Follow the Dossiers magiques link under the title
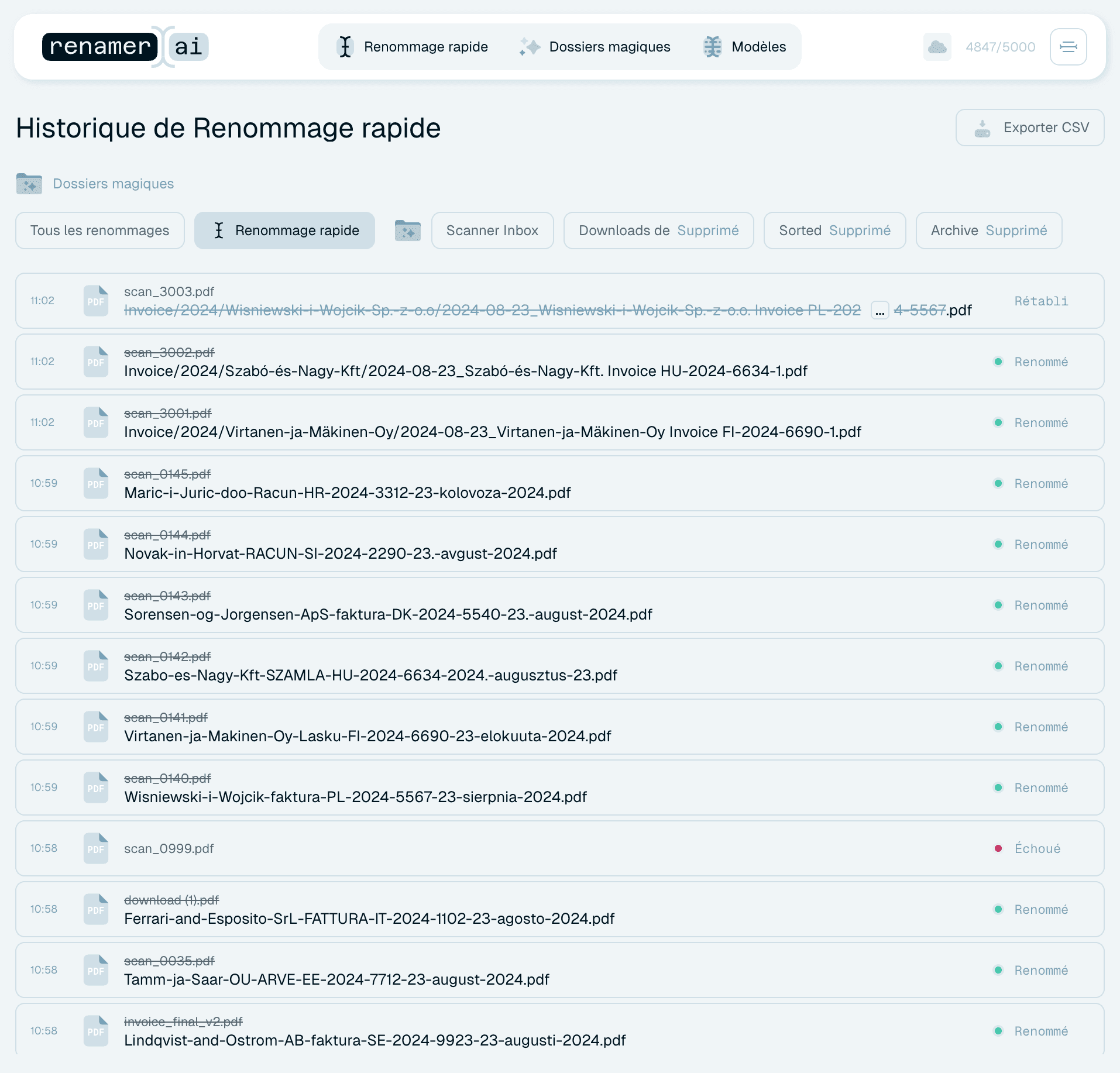Image resolution: width=1120 pixels, height=1073 pixels. (x=113, y=184)
